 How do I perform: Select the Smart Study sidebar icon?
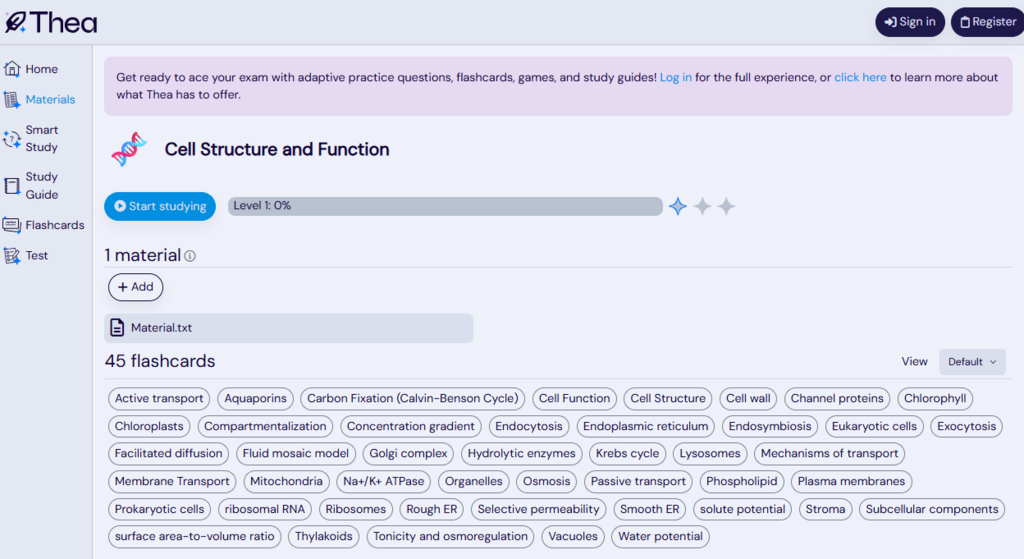12,139
